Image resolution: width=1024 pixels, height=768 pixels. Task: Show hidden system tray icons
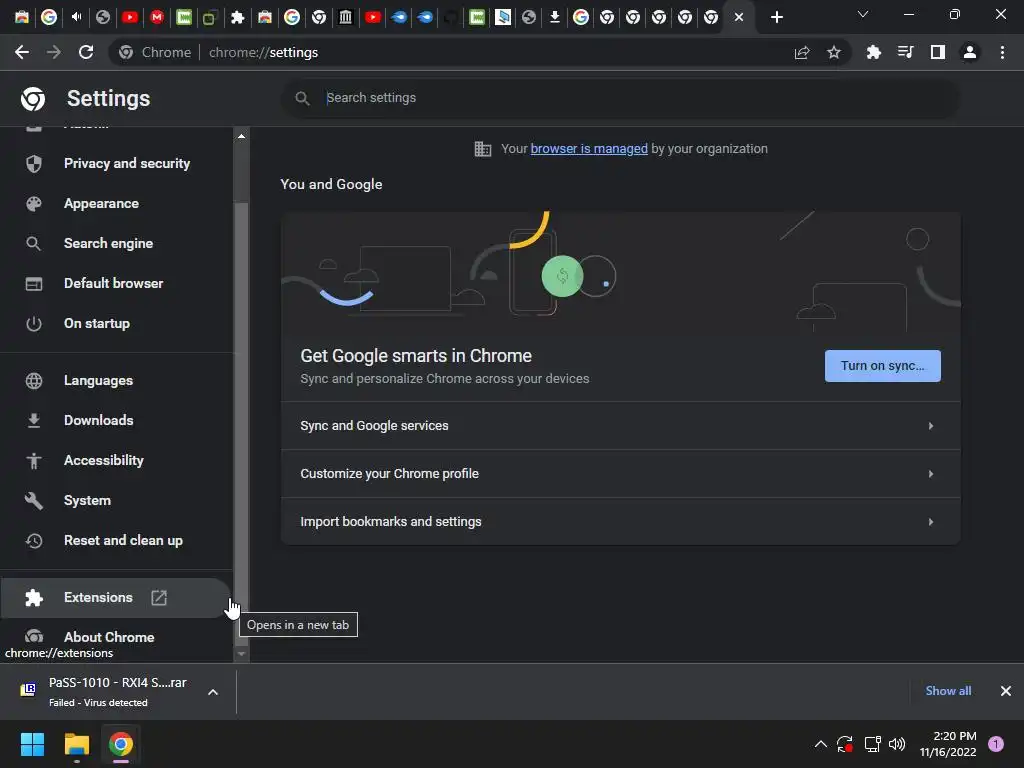[821, 744]
